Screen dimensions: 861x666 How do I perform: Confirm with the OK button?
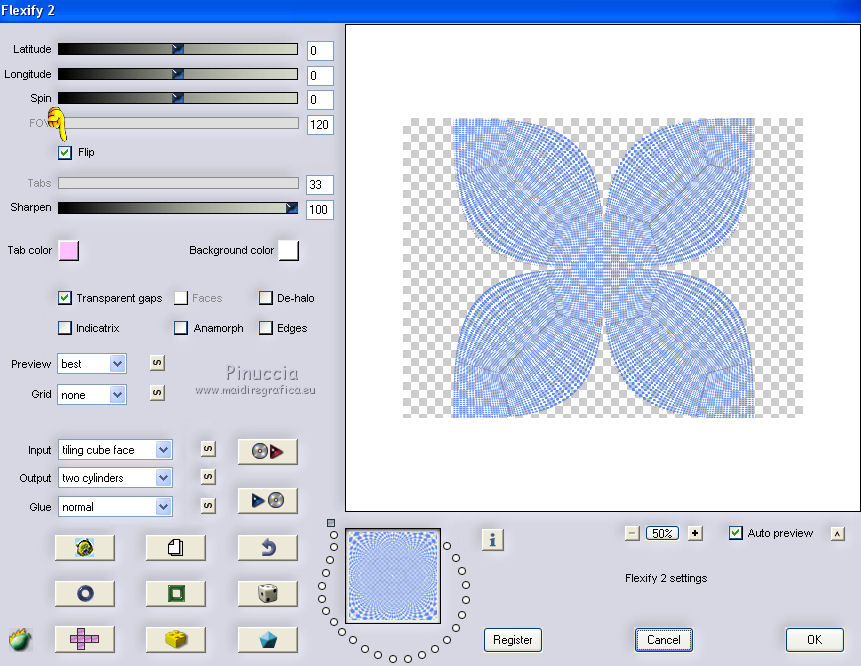coord(814,640)
